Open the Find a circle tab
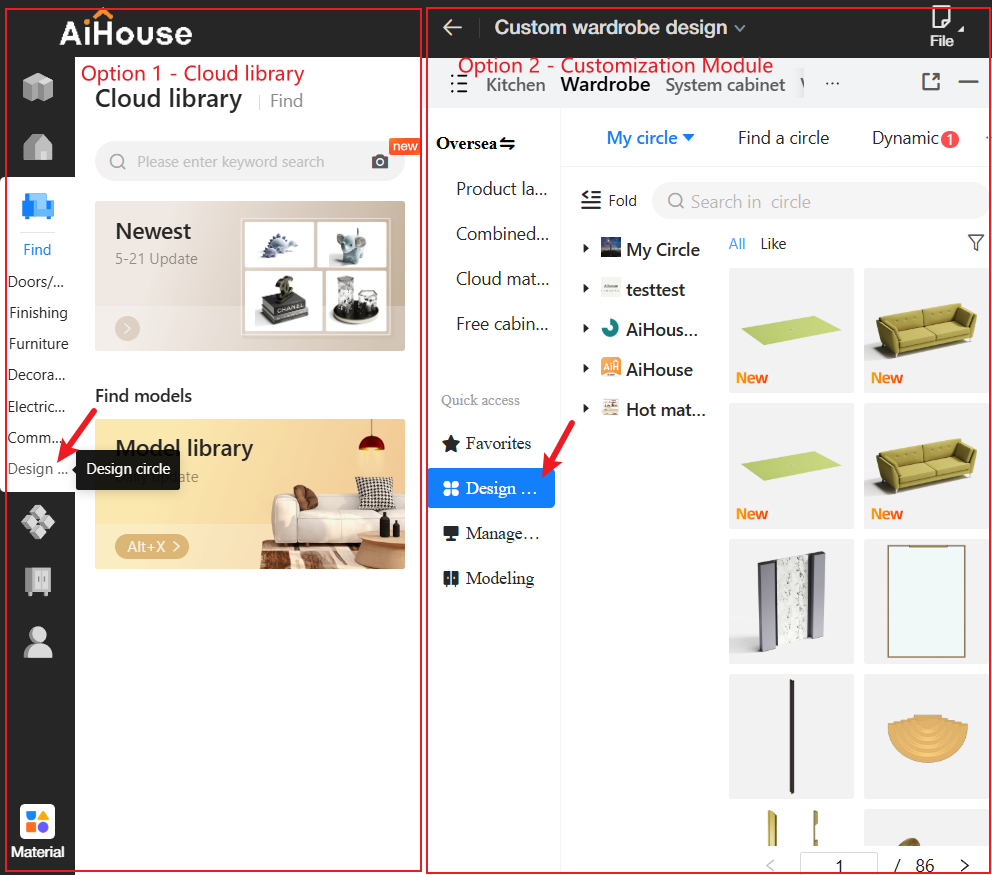Image resolution: width=992 pixels, height=875 pixels. pos(783,138)
